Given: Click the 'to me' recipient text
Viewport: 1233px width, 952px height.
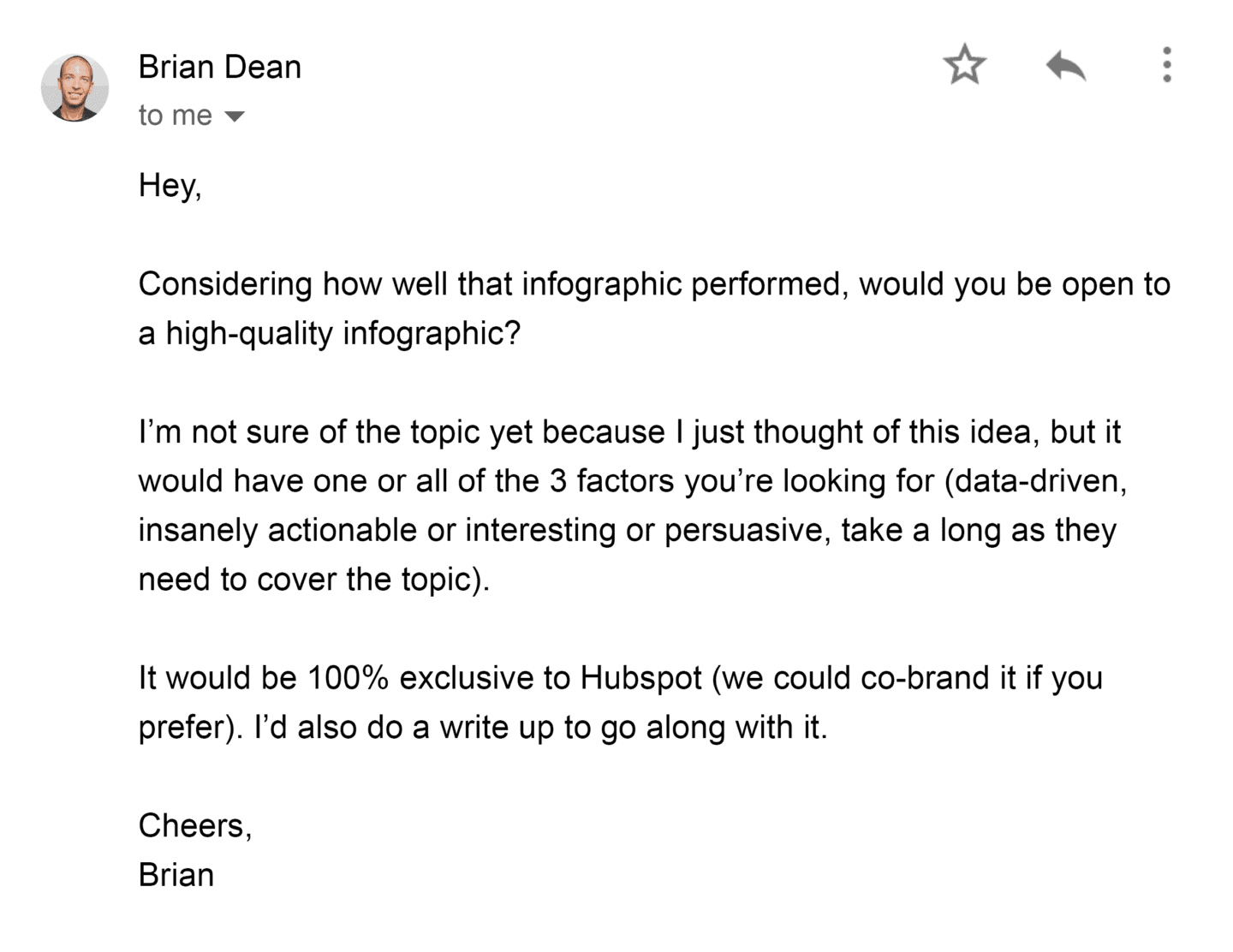Looking at the screenshot, I should [x=175, y=116].
